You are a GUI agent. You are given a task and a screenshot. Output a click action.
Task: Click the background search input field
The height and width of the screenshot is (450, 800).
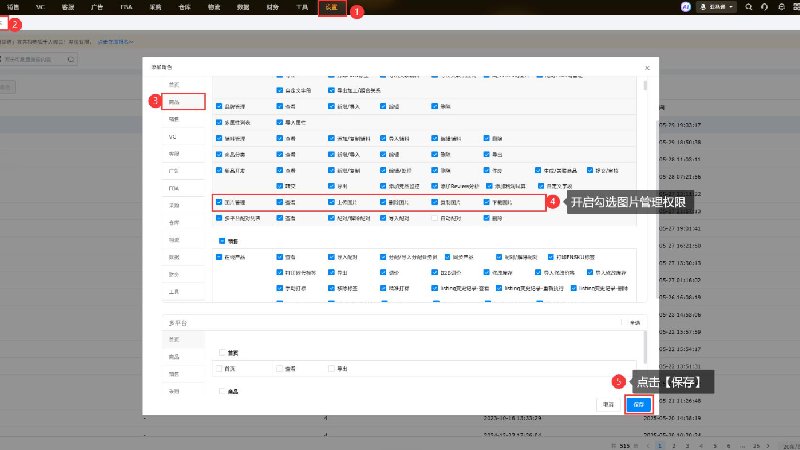[35, 59]
